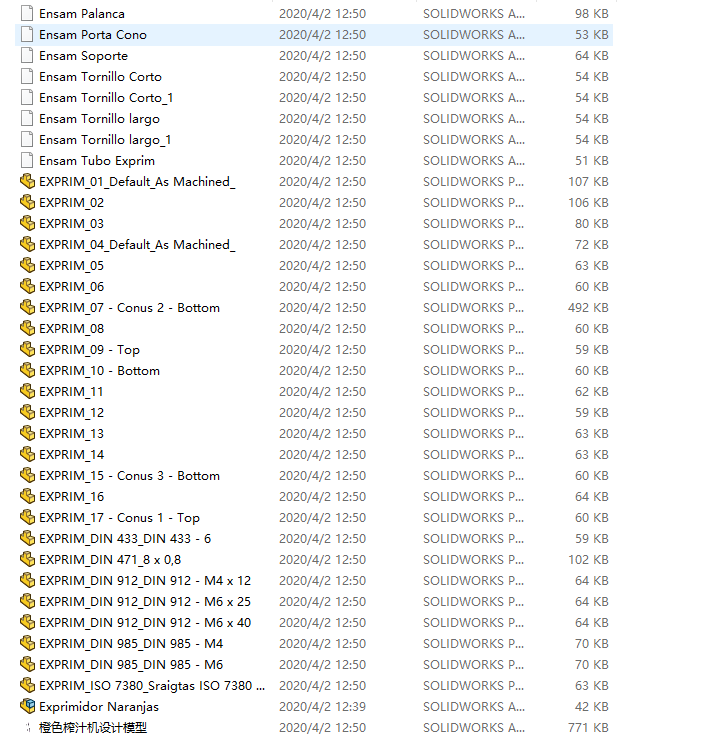Image resolution: width=722 pixels, height=748 pixels.
Task: Click the file icon of Ensam Tubo Exprim
Action: pos(27,160)
